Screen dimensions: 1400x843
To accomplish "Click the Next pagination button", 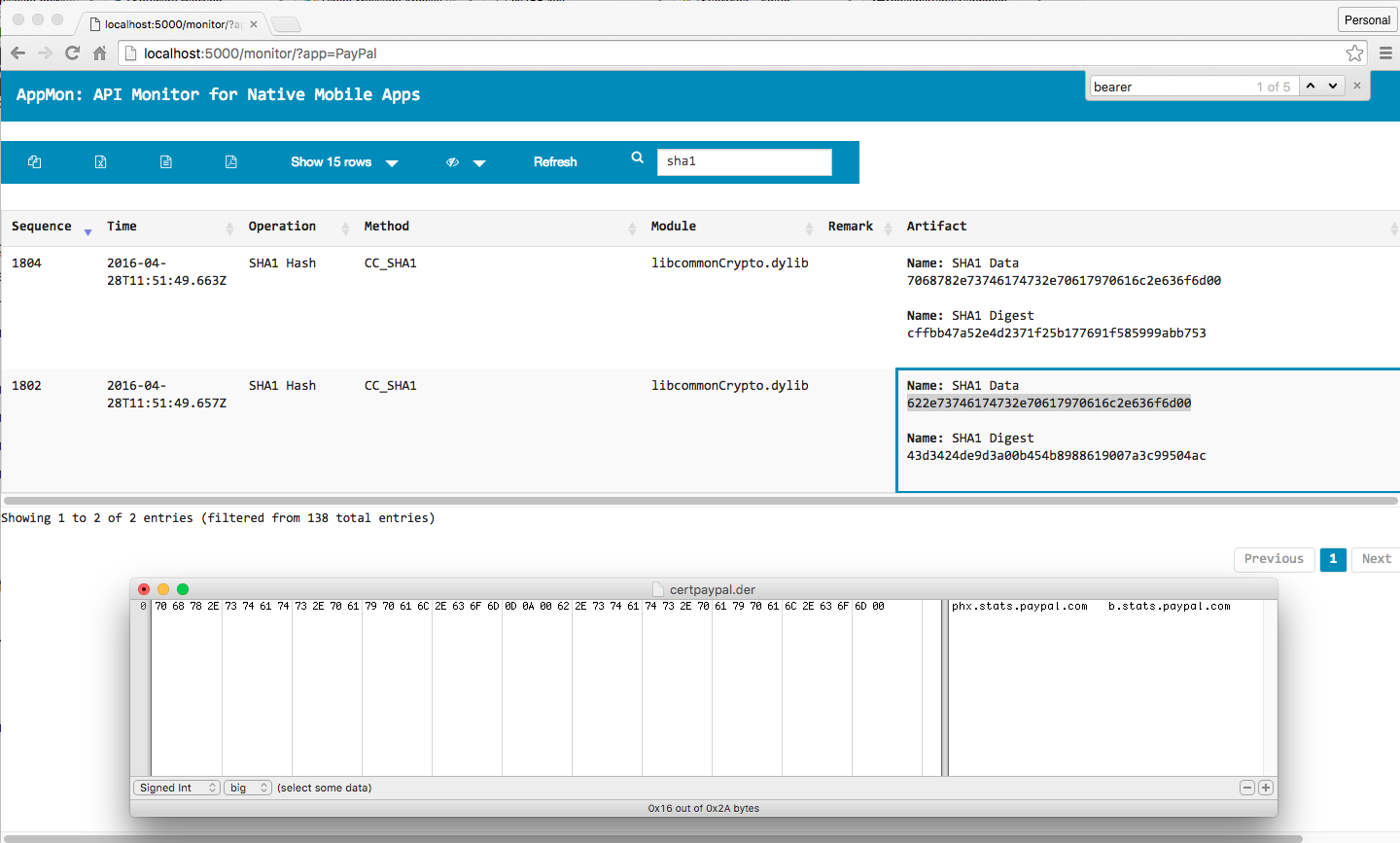I will (1376, 559).
